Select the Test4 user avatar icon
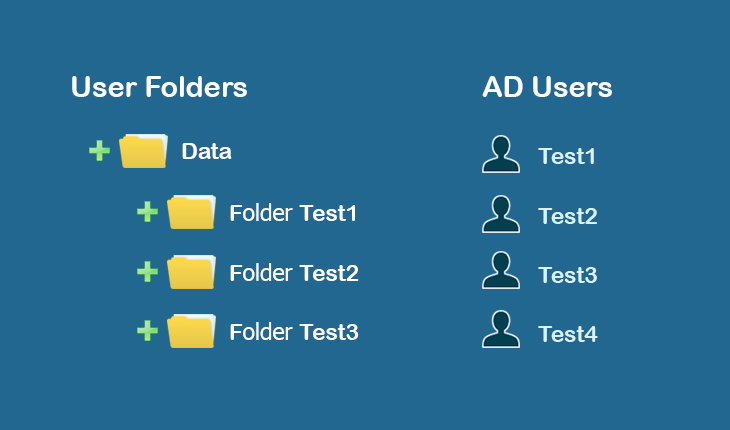Screen dimensions: 730x430 click(x=501, y=329)
